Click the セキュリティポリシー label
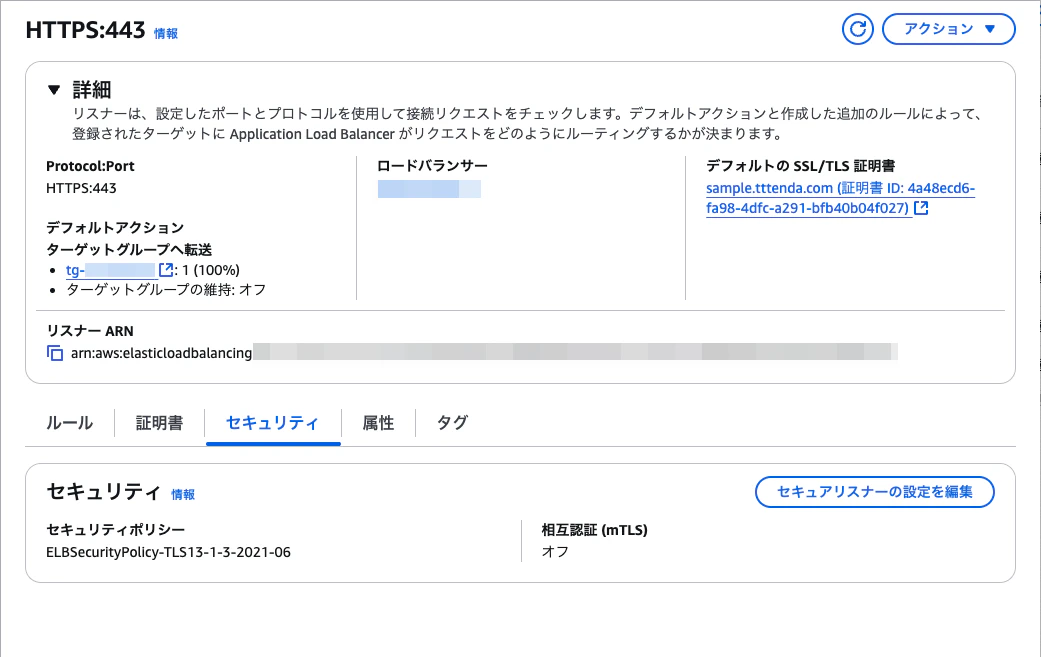Image resolution: width=1041 pixels, height=657 pixels. [116, 530]
